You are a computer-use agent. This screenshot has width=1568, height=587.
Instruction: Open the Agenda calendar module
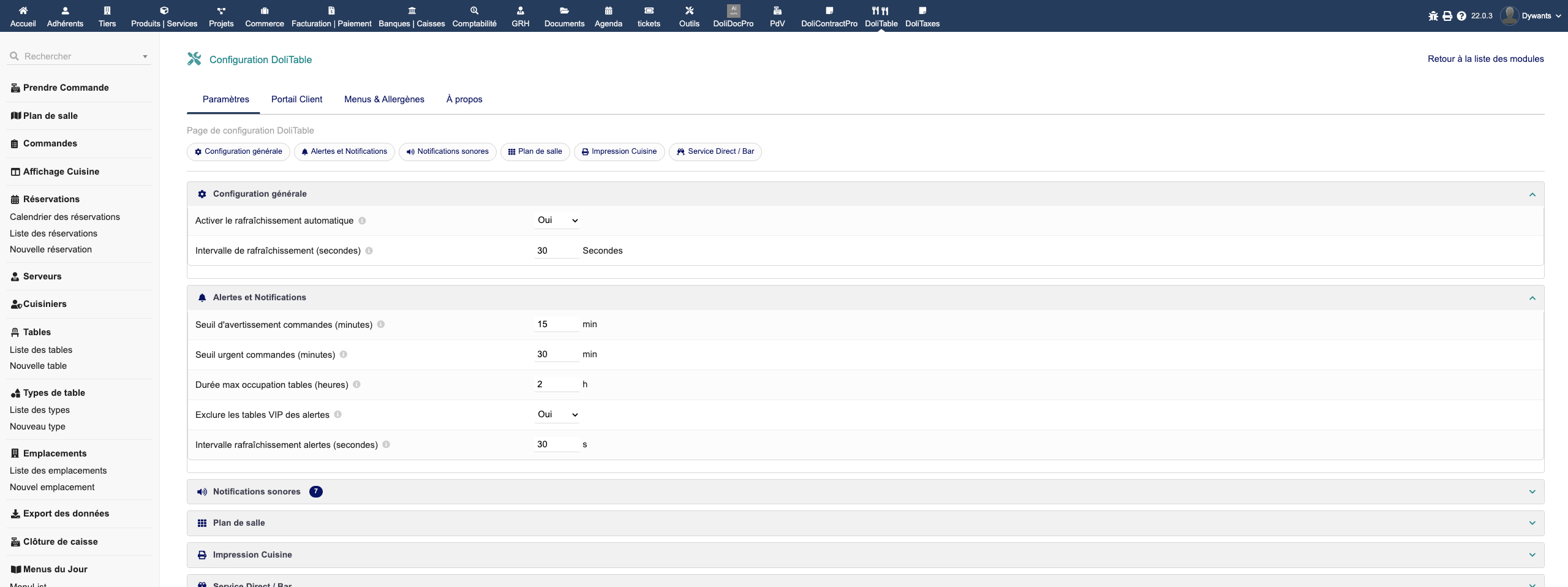(608, 16)
